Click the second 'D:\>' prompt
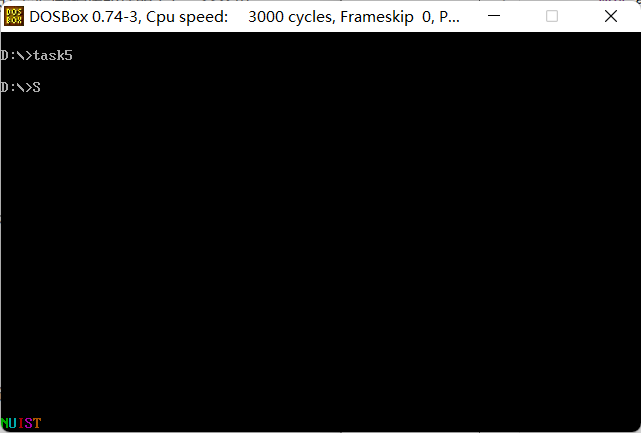 coord(16,87)
